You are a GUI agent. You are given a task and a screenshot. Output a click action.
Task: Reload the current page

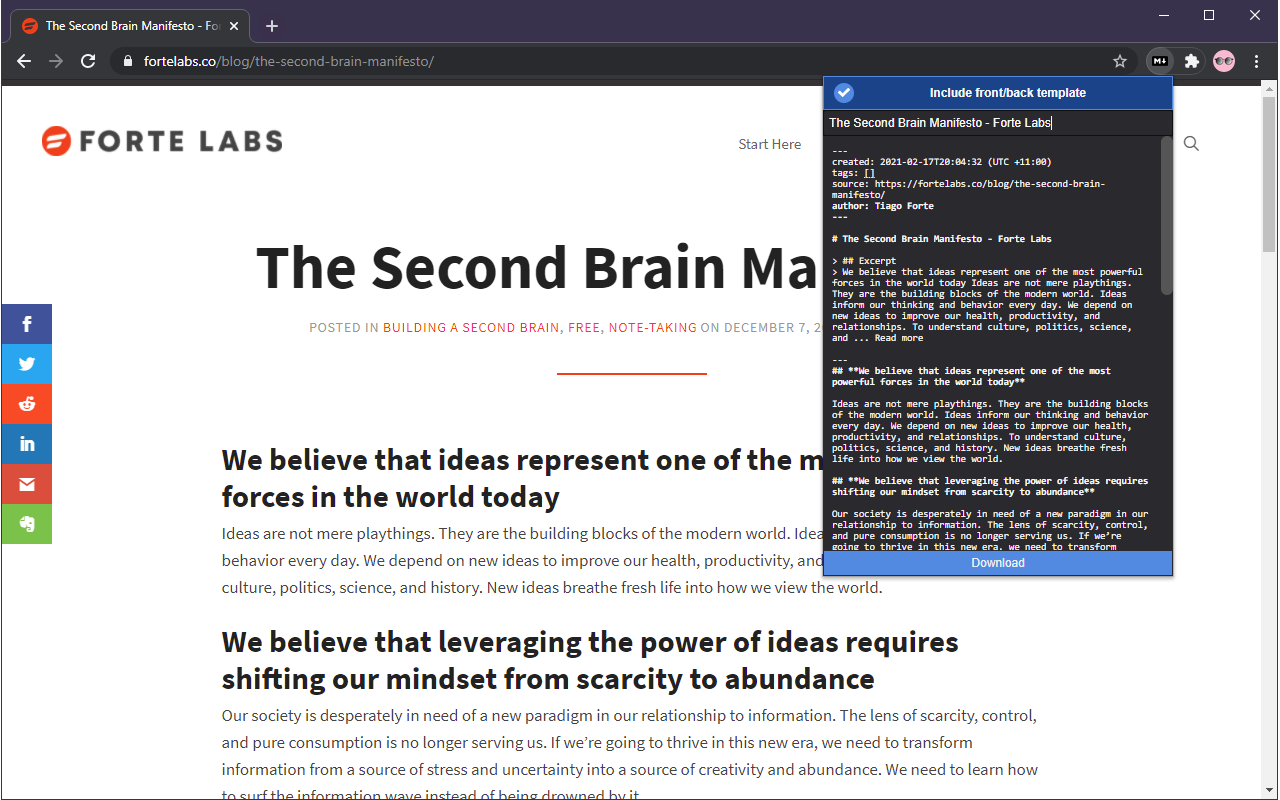tap(87, 61)
